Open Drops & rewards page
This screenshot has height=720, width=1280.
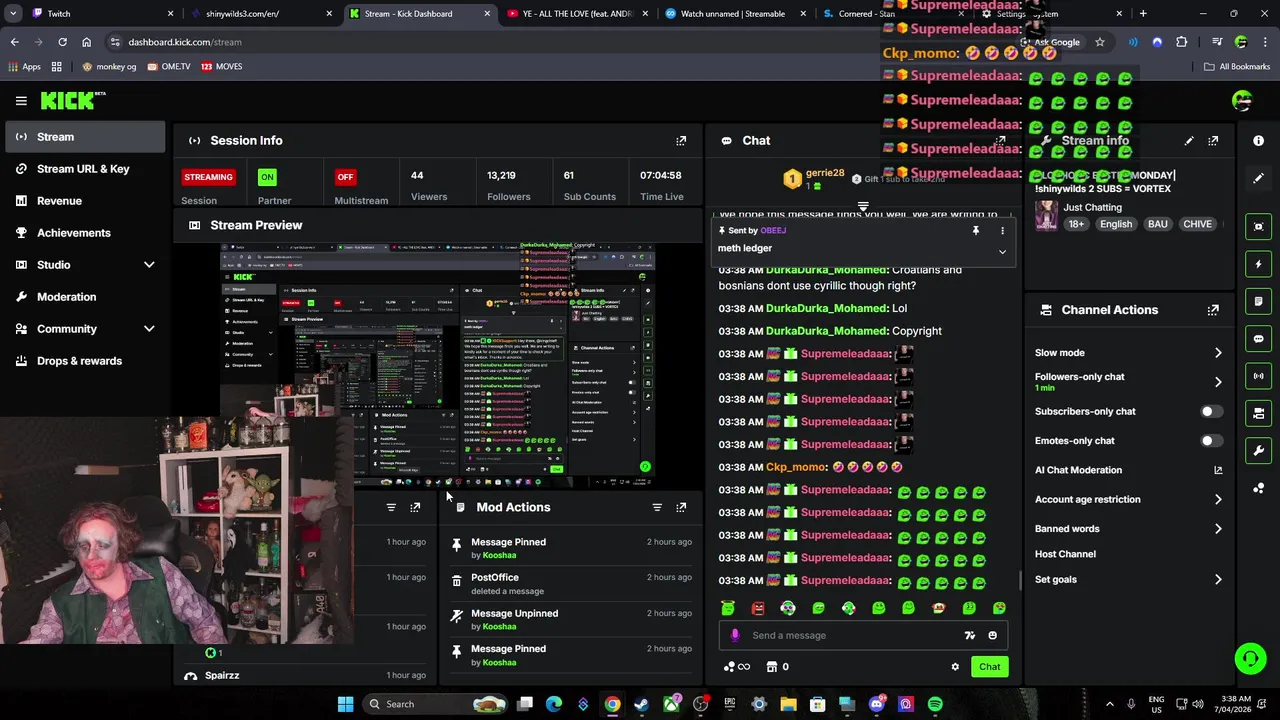85,361
